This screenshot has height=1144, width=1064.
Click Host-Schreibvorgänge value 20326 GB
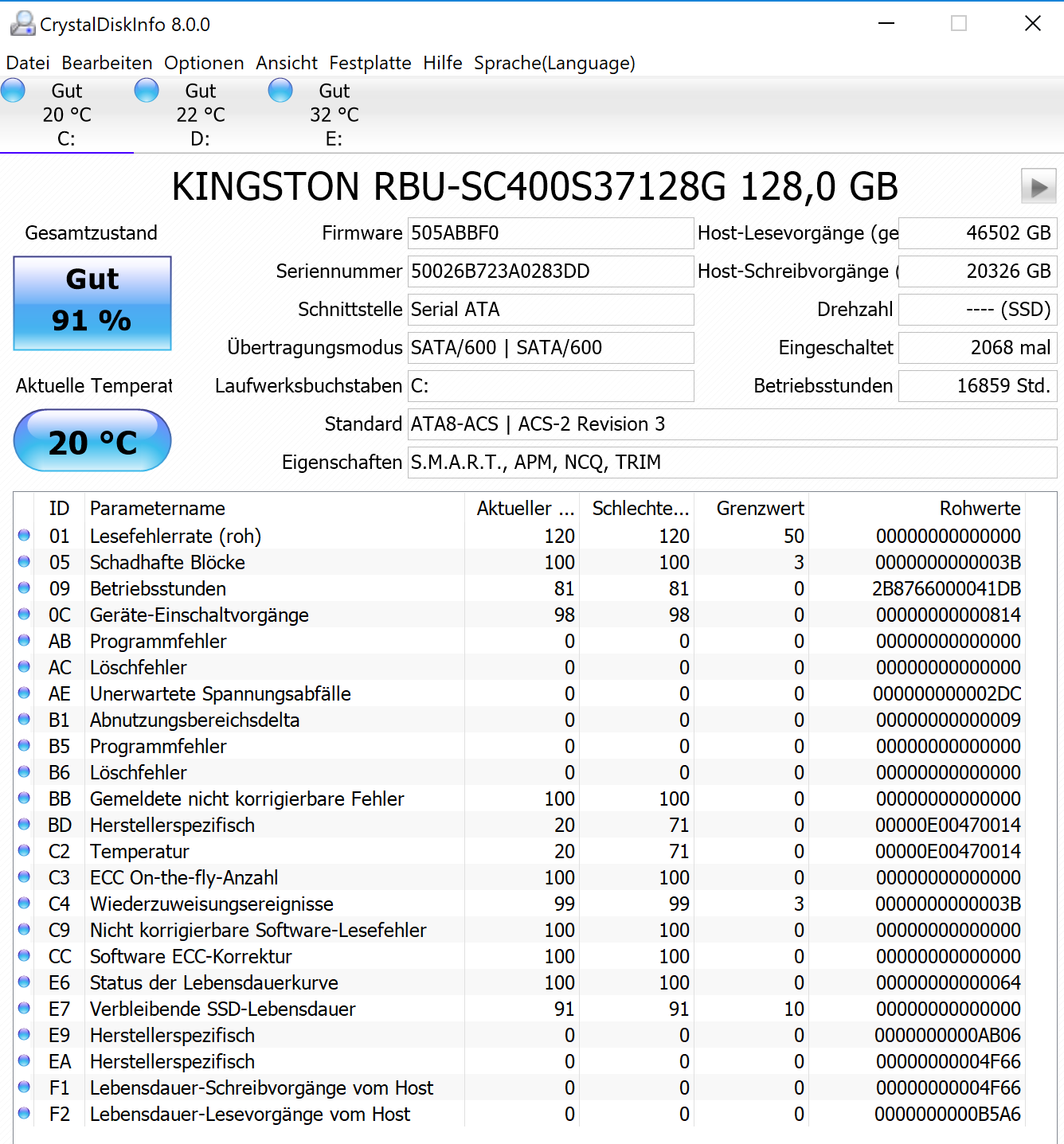(977, 271)
